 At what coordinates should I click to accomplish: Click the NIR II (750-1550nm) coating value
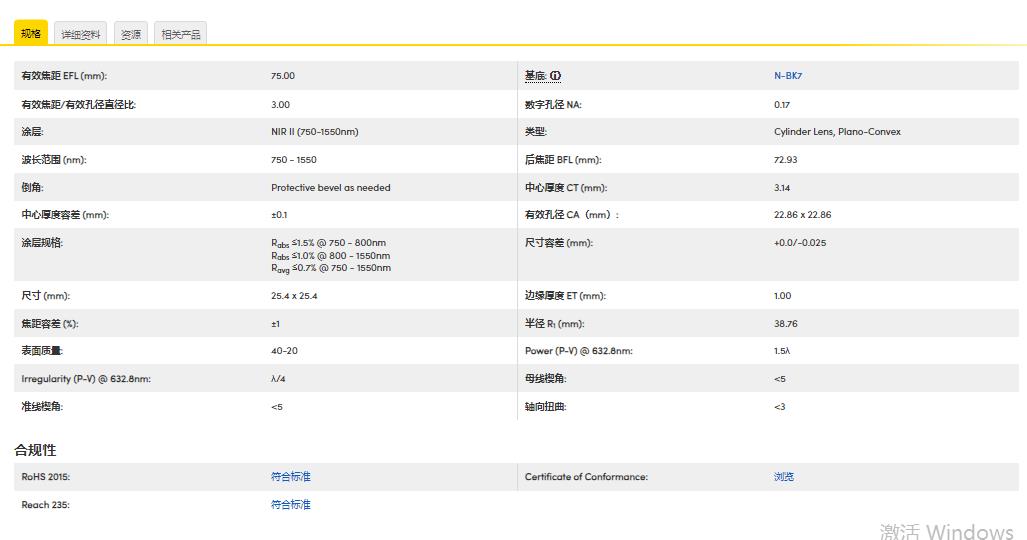click(x=314, y=132)
